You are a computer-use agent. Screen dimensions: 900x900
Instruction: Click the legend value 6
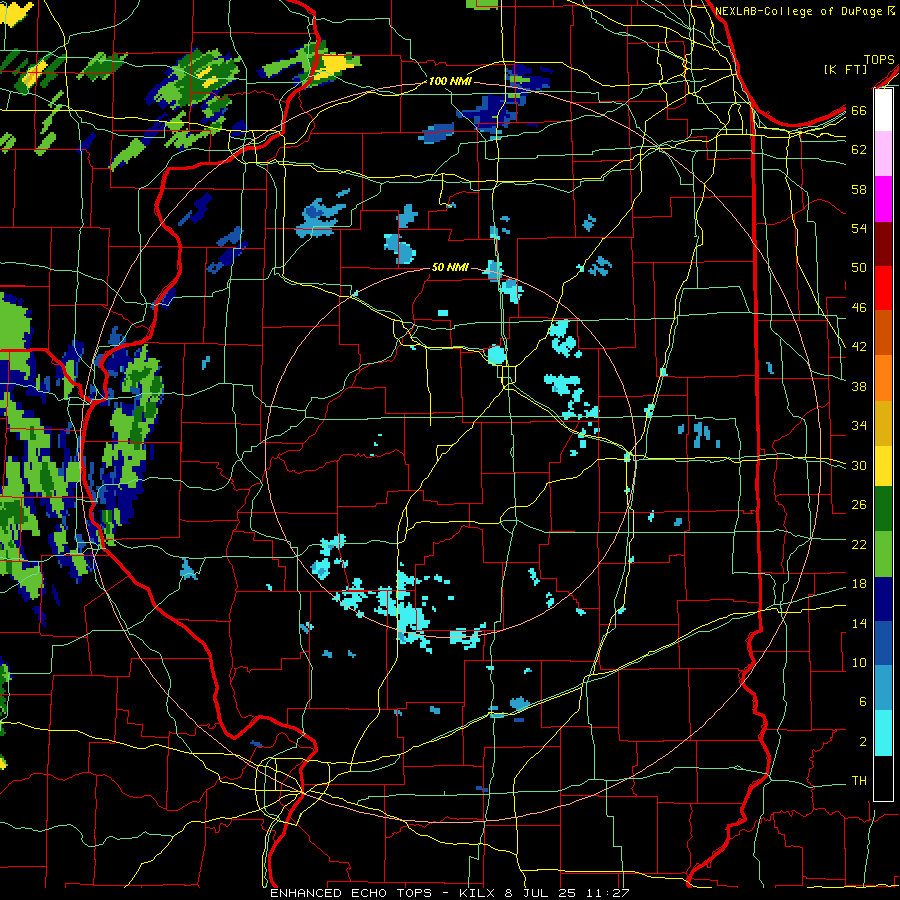(x=862, y=701)
